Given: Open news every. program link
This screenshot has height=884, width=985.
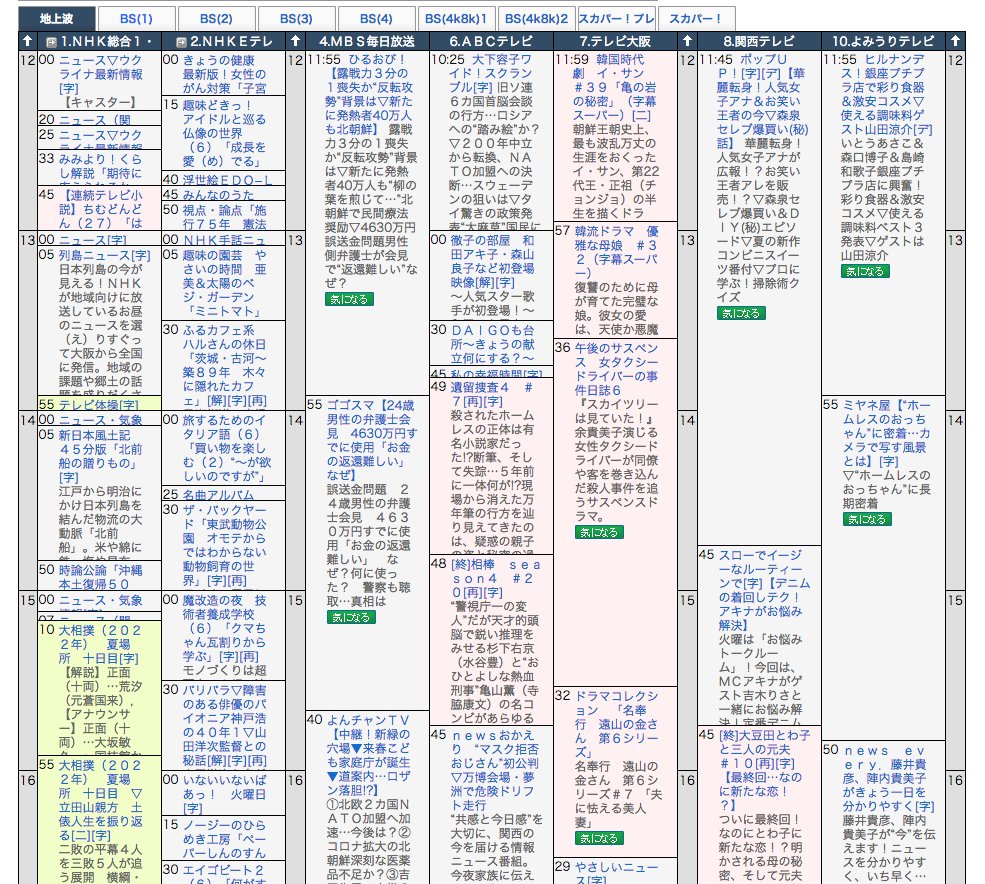Looking at the screenshot, I should 889,778.
